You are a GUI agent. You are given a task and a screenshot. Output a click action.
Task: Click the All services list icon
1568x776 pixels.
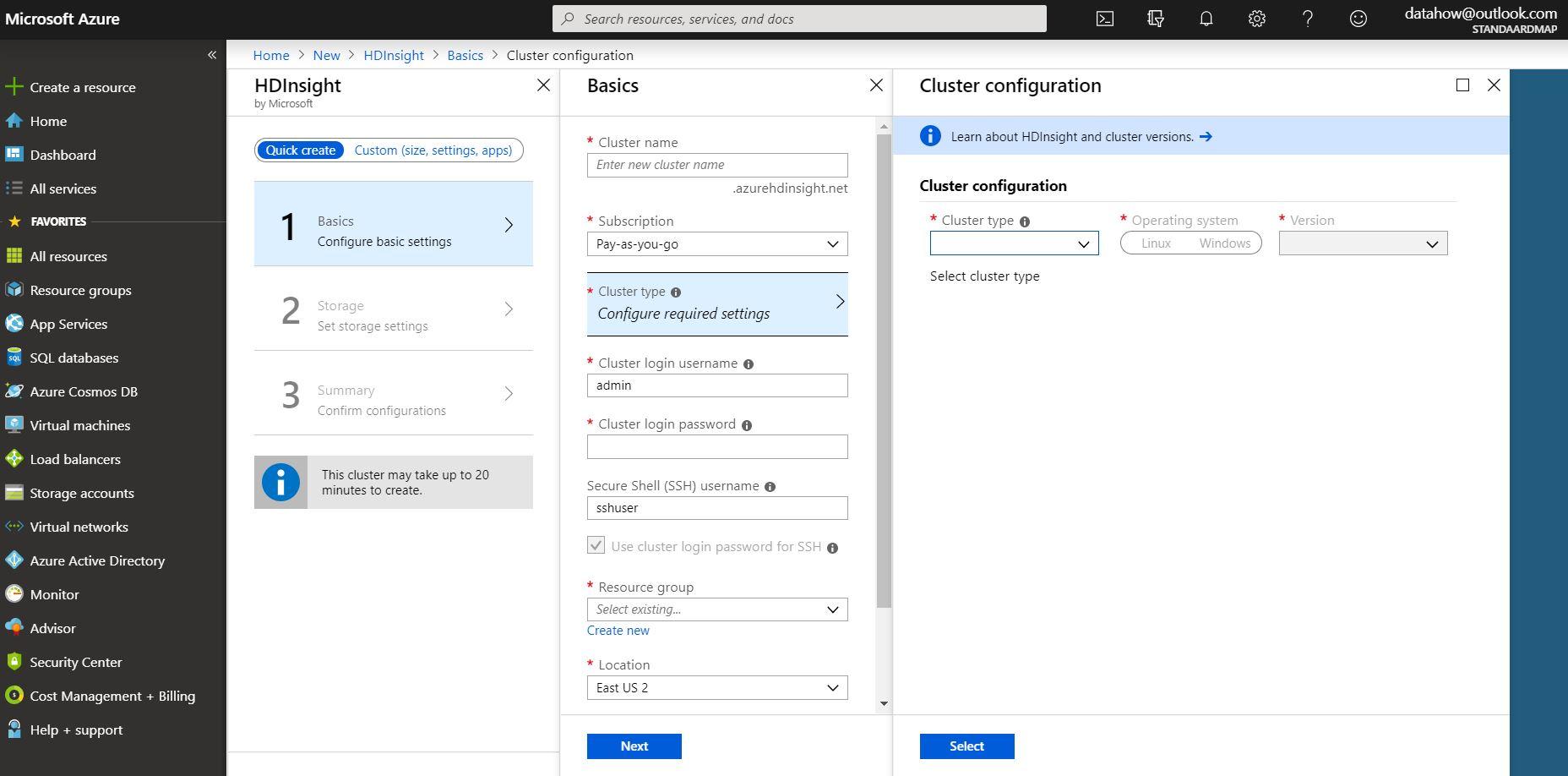click(x=14, y=189)
